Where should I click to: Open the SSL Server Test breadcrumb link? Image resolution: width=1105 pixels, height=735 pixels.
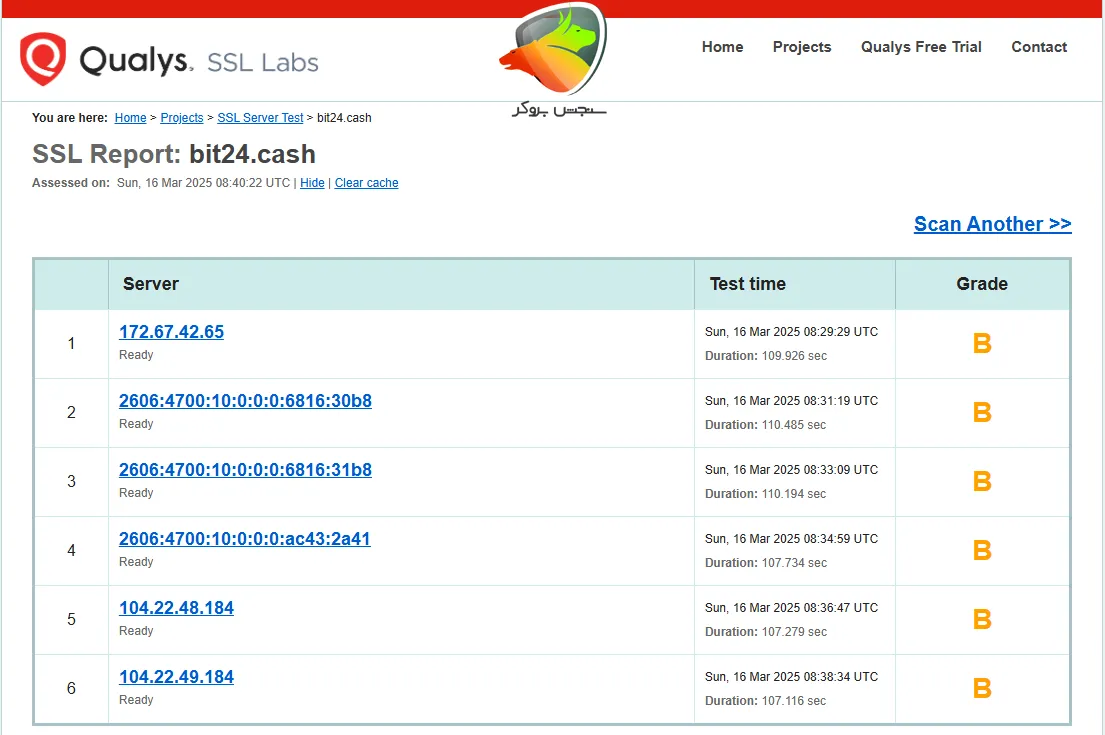260,118
